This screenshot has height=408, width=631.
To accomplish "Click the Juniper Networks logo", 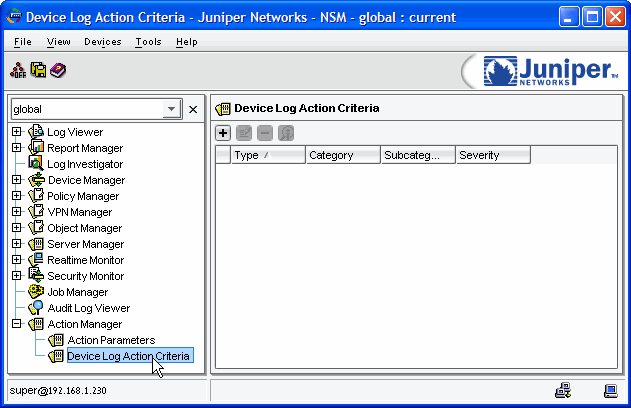I will point(551,71).
